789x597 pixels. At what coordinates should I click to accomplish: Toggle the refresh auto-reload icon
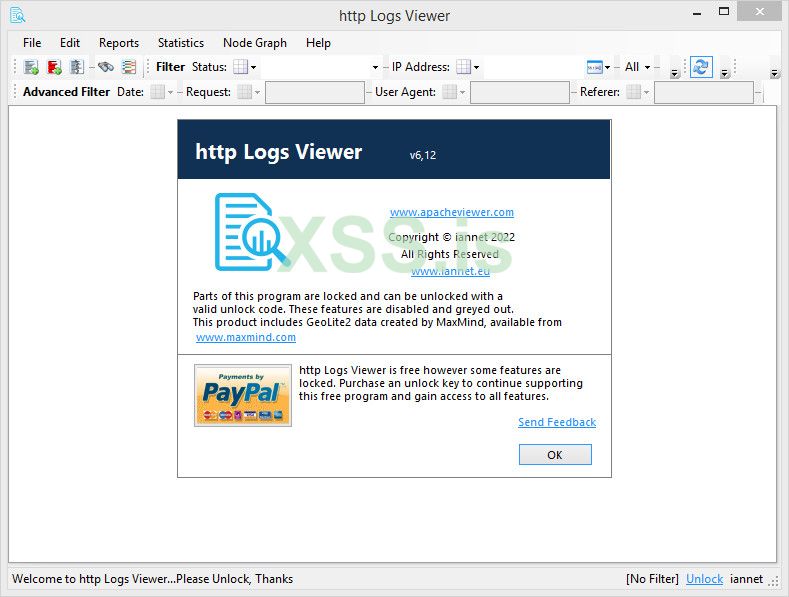701,66
